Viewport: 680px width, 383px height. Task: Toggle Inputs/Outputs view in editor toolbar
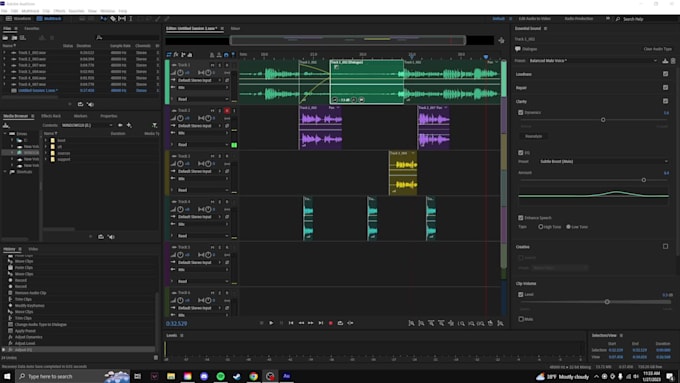coord(169,55)
